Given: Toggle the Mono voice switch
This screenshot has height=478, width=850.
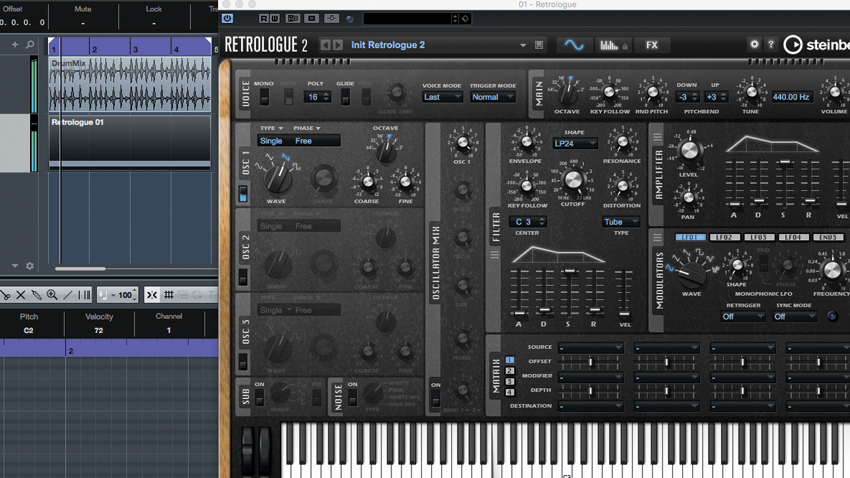Looking at the screenshot, I should click(264, 97).
